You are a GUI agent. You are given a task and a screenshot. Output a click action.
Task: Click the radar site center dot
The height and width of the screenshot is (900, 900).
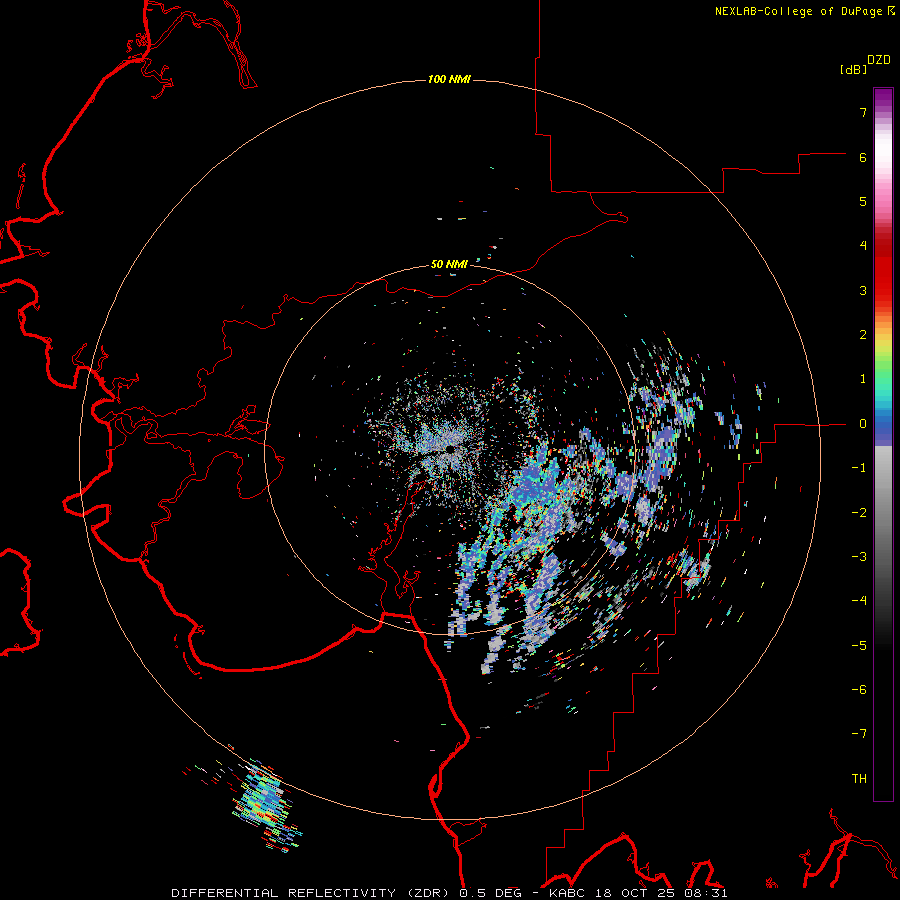[x=450, y=449]
